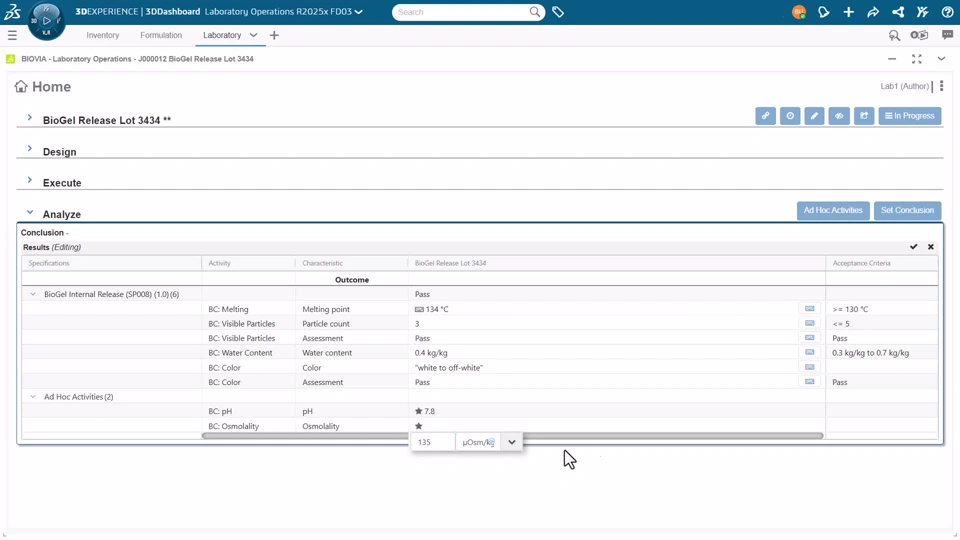Click the search magnifier icon
The image size is (960, 540).
coord(534,12)
